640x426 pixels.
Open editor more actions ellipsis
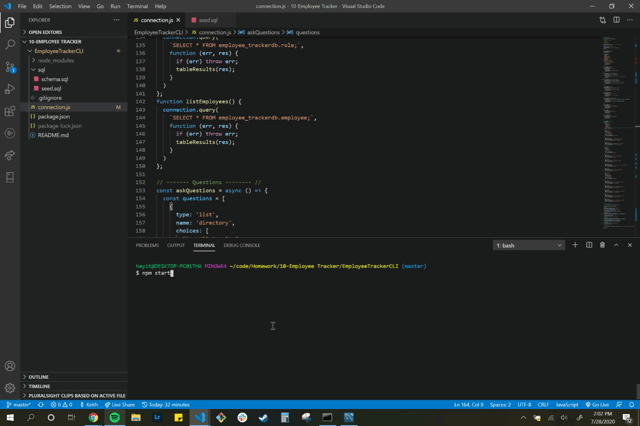630,20
